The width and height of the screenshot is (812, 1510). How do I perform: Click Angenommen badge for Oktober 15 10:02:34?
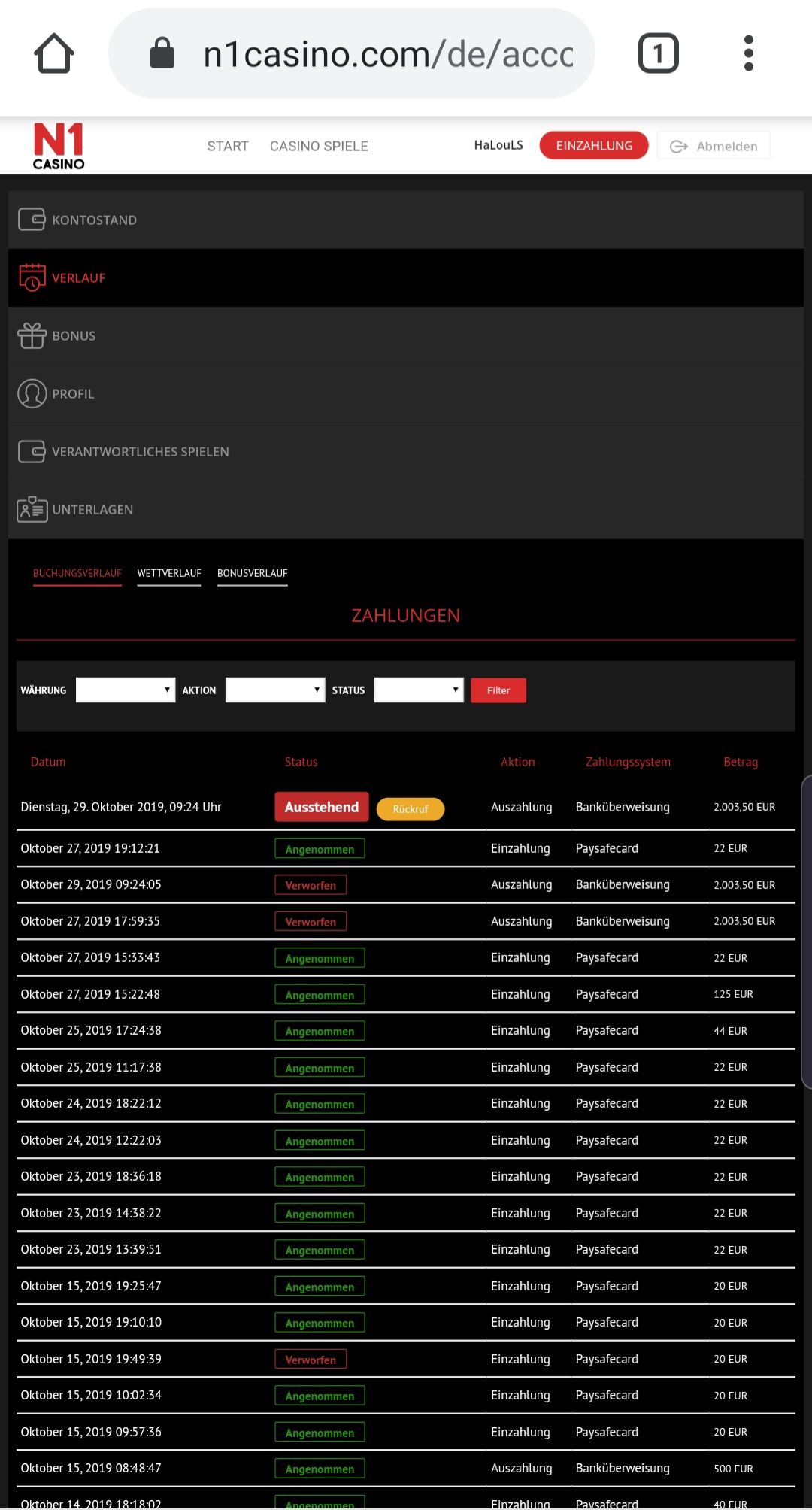coord(320,1396)
